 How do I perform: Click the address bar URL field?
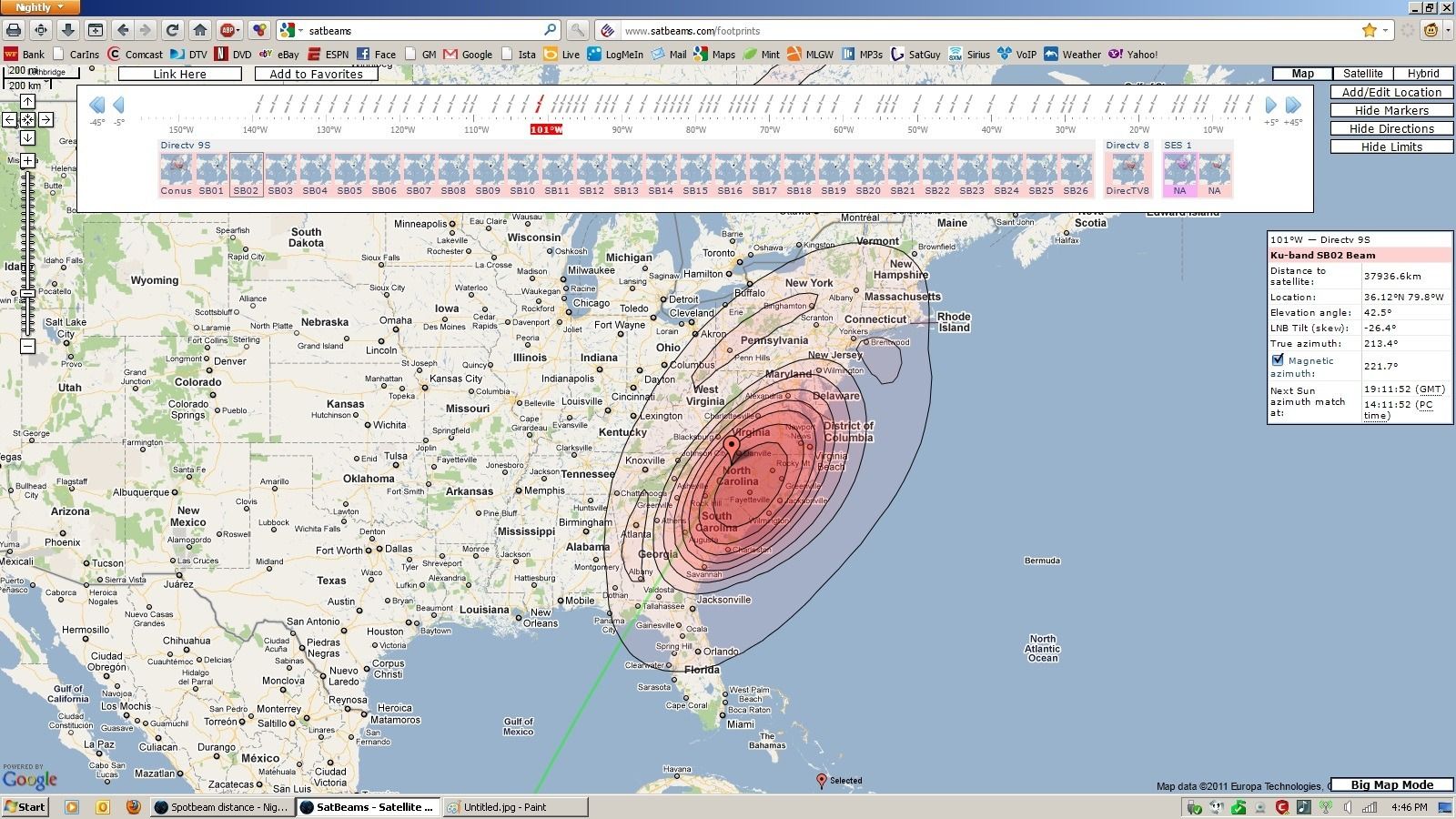tap(987, 30)
